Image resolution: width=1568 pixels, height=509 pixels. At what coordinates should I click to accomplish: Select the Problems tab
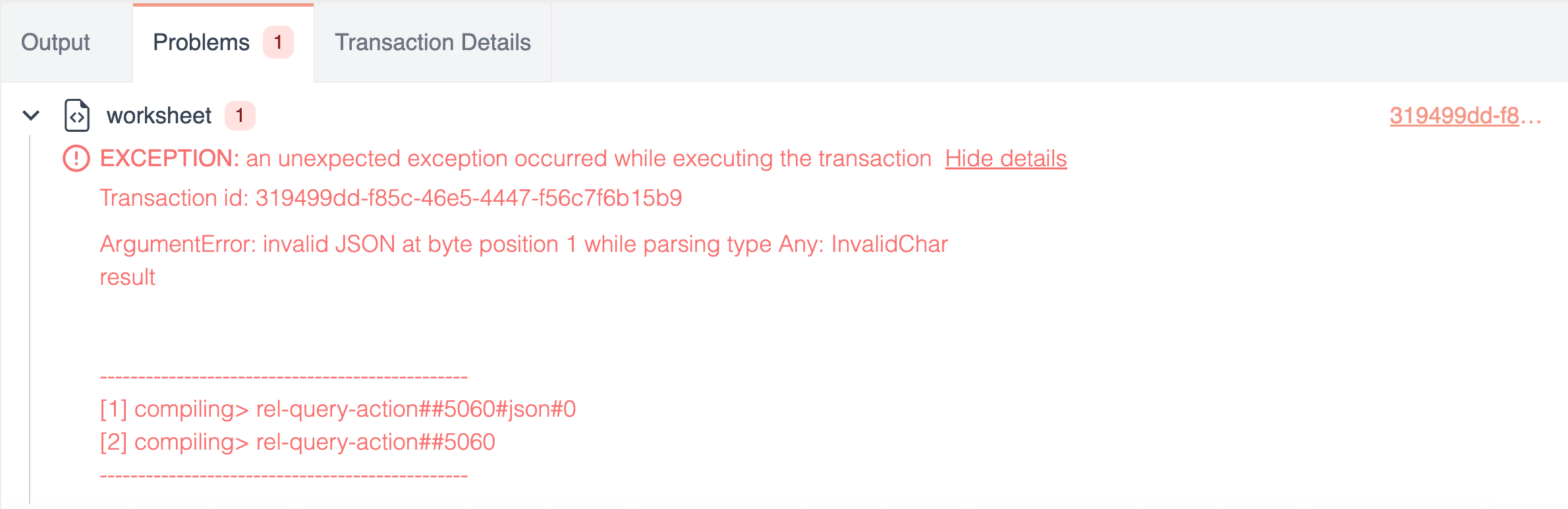[x=201, y=42]
